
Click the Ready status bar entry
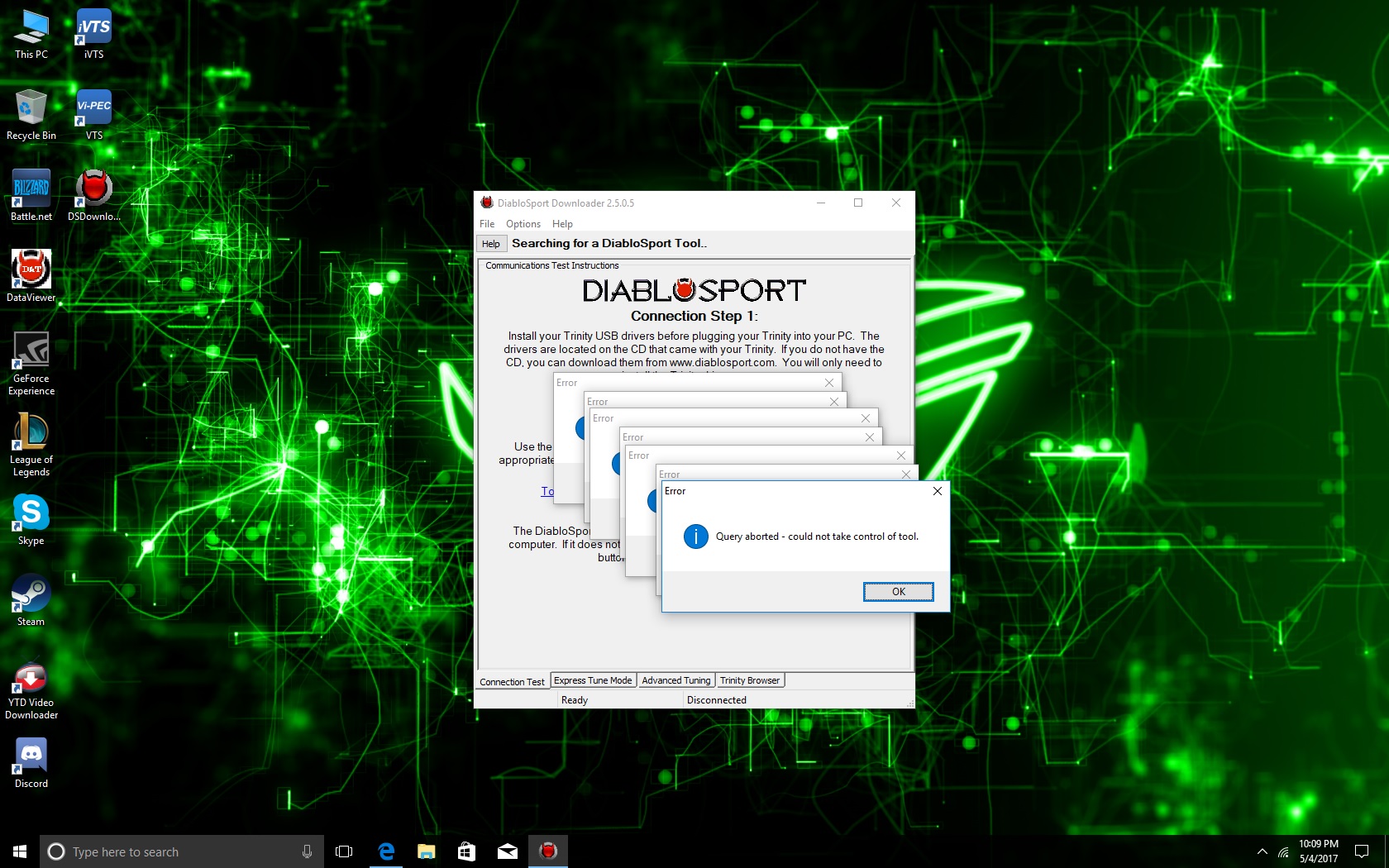575,700
